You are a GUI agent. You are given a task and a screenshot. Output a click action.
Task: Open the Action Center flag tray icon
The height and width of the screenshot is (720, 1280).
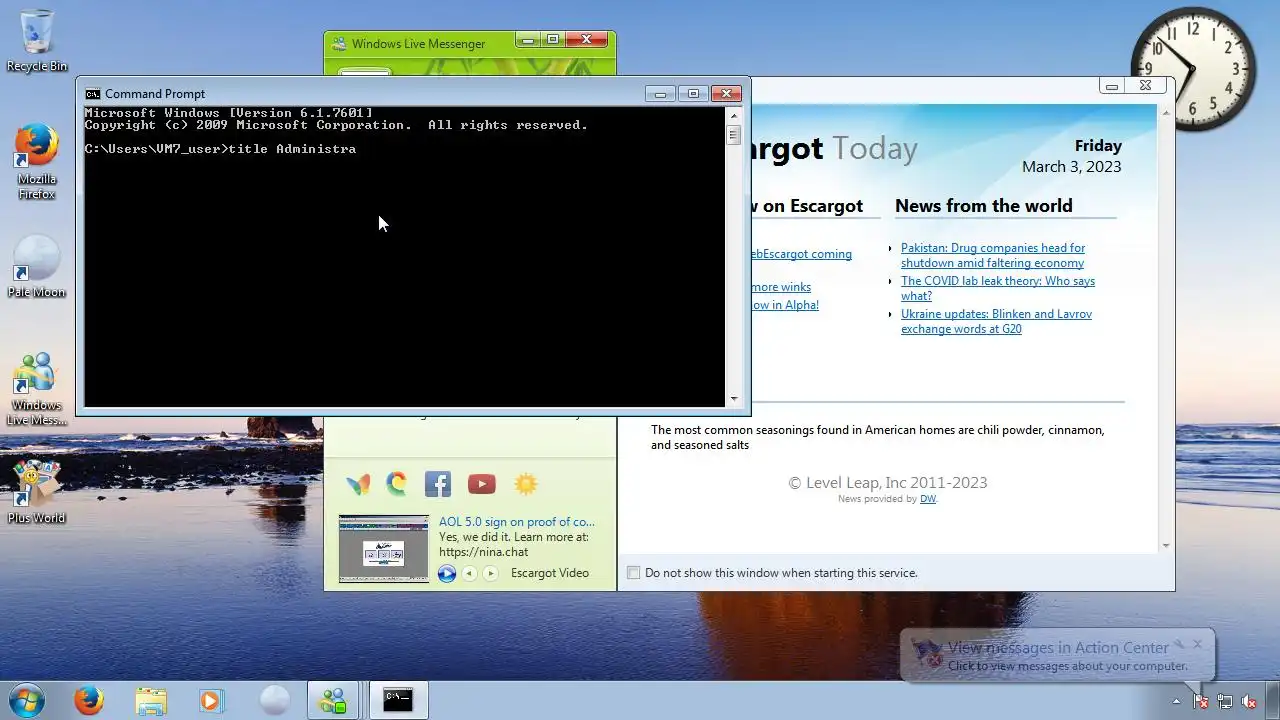click(x=1201, y=702)
